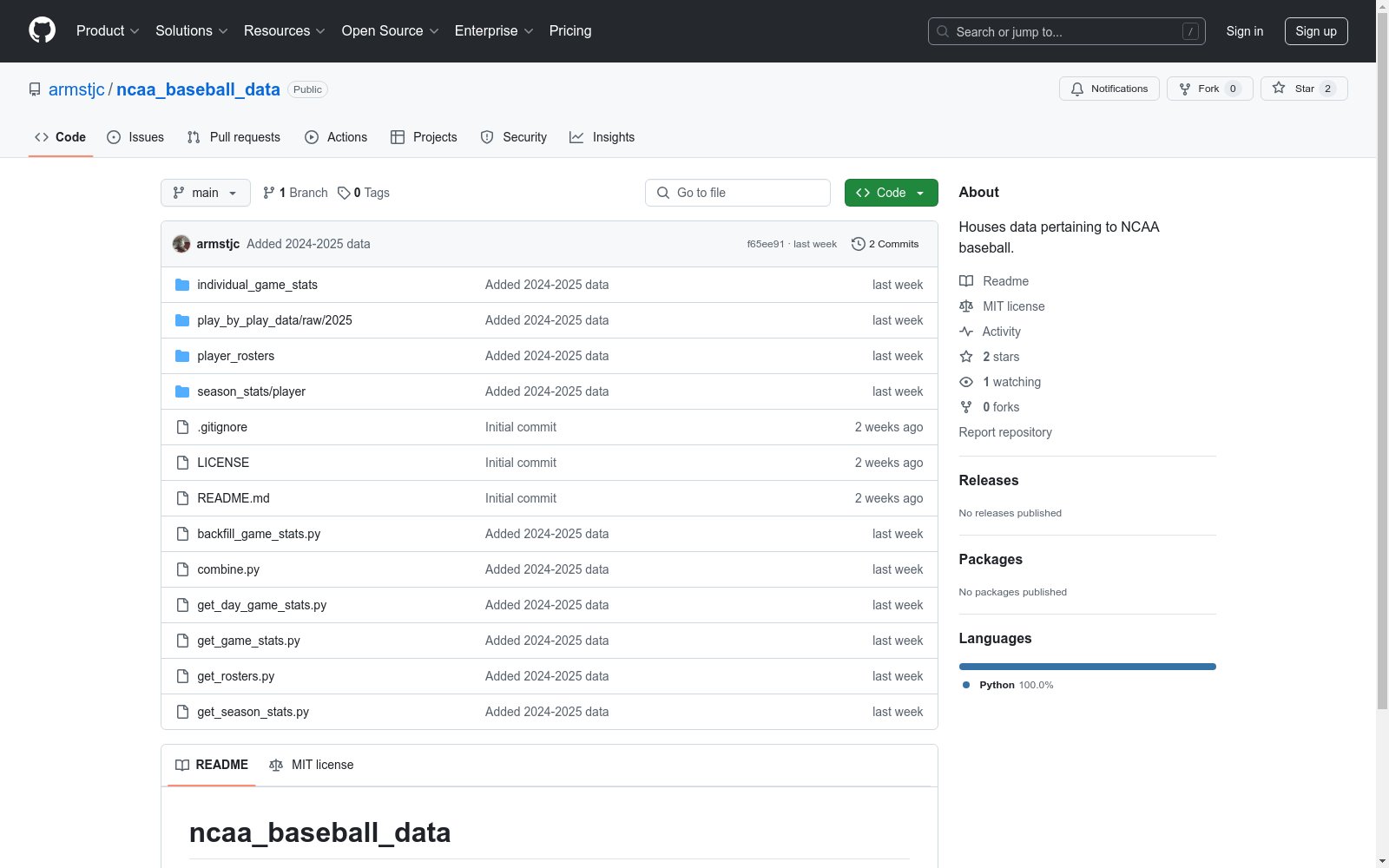Click the file icon next to .gitignore
1389x868 pixels.
tap(182, 427)
